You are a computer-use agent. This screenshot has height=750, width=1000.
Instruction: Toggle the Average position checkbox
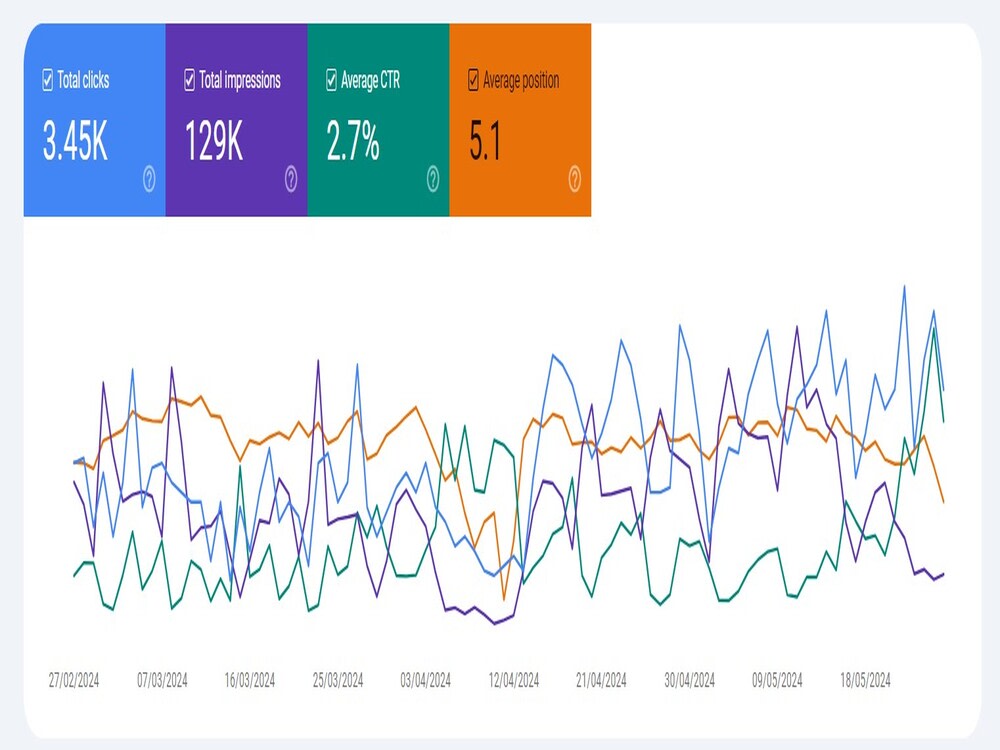(473, 80)
